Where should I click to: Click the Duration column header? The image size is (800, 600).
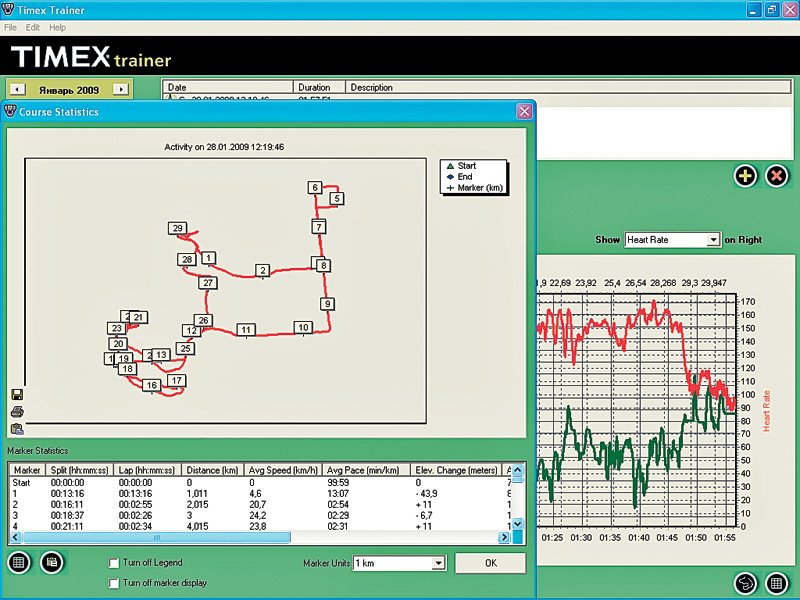[x=319, y=87]
